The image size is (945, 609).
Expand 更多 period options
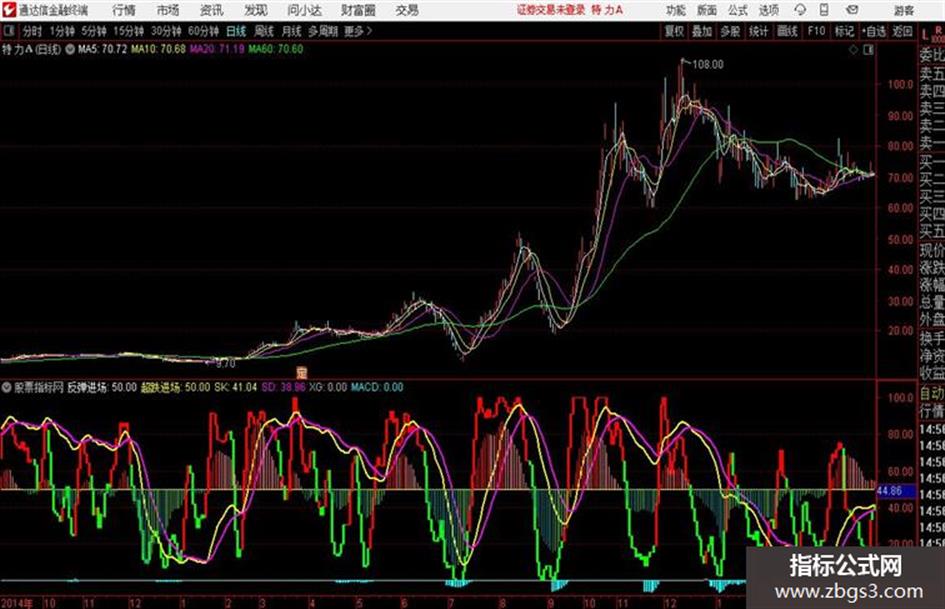[x=358, y=31]
